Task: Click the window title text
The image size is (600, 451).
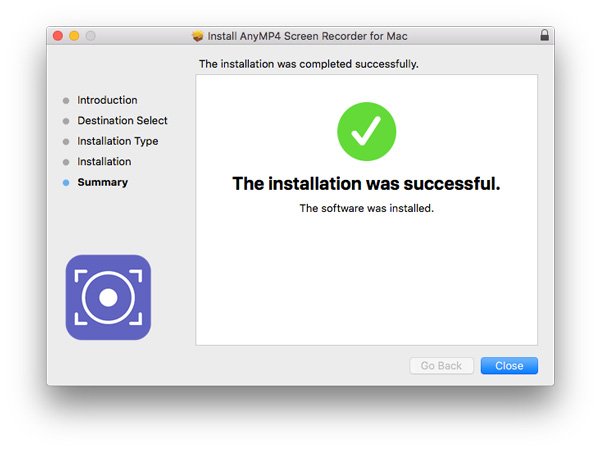Action: click(x=307, y=36)
